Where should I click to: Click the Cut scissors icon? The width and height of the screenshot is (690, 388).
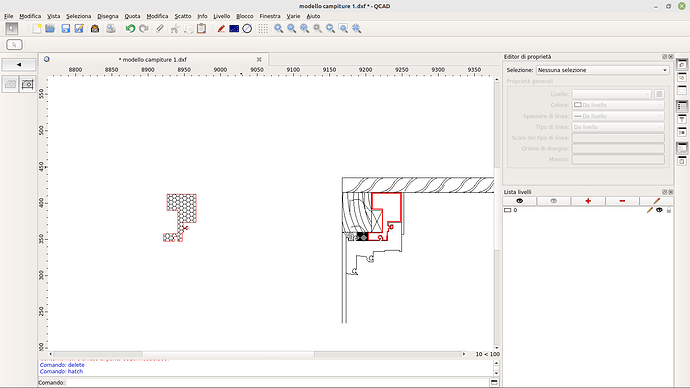point(175,29)
